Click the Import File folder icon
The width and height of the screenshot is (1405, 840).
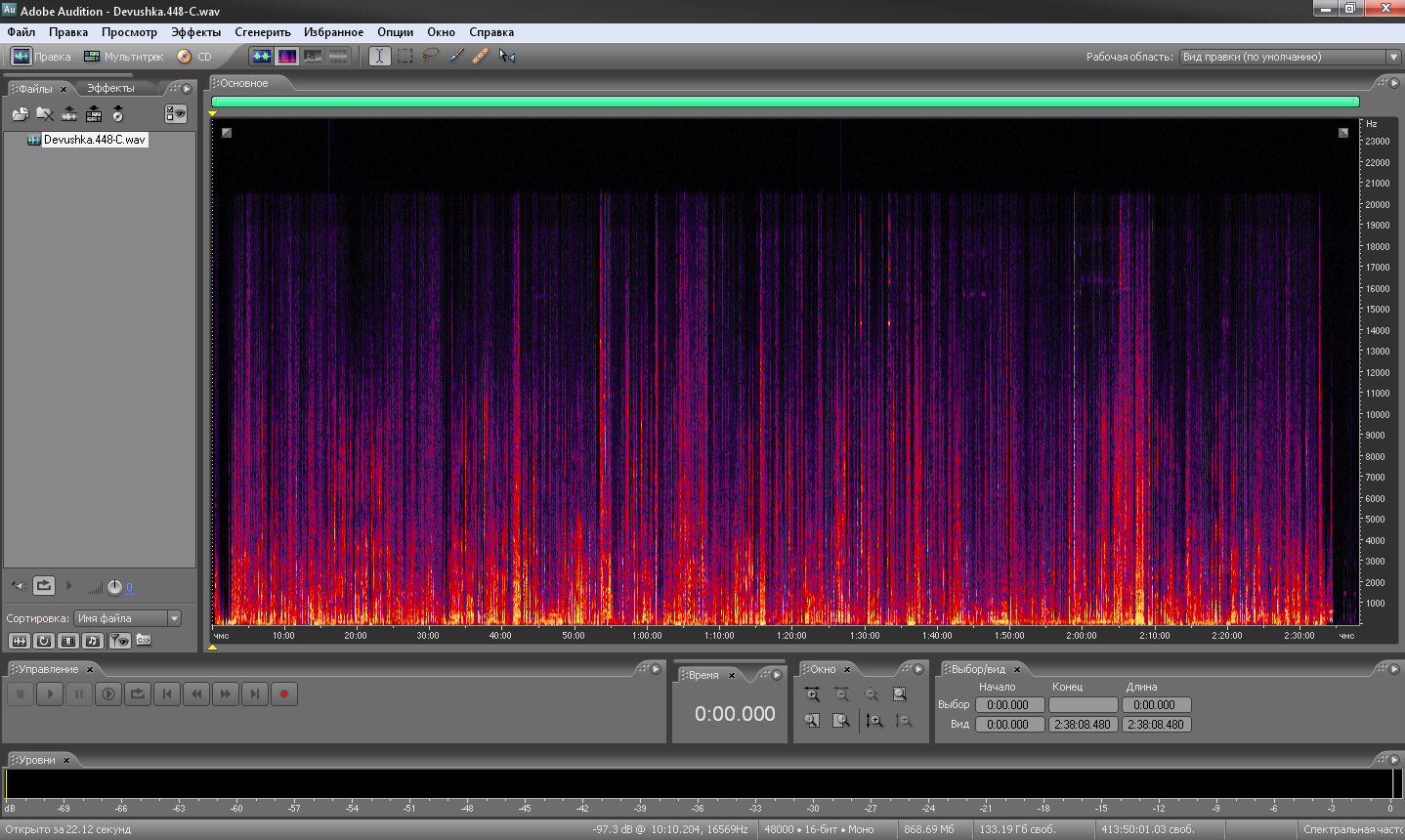(20, 114)
